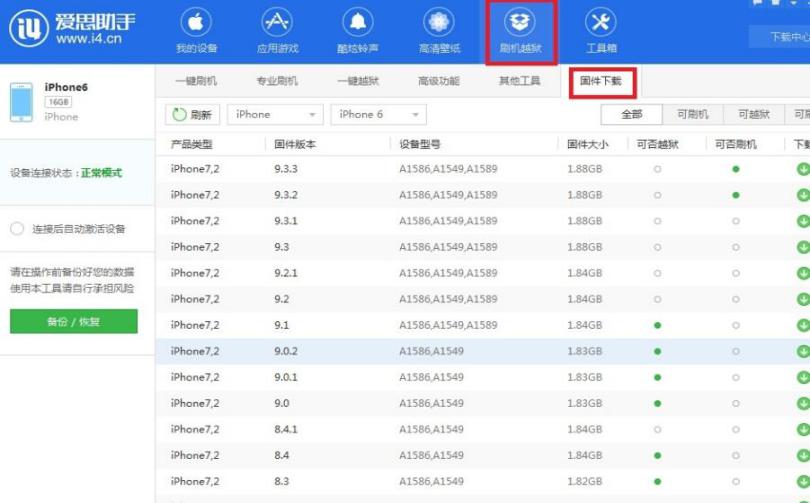Download firmware 9.1 via green arrow

[803, 325]
